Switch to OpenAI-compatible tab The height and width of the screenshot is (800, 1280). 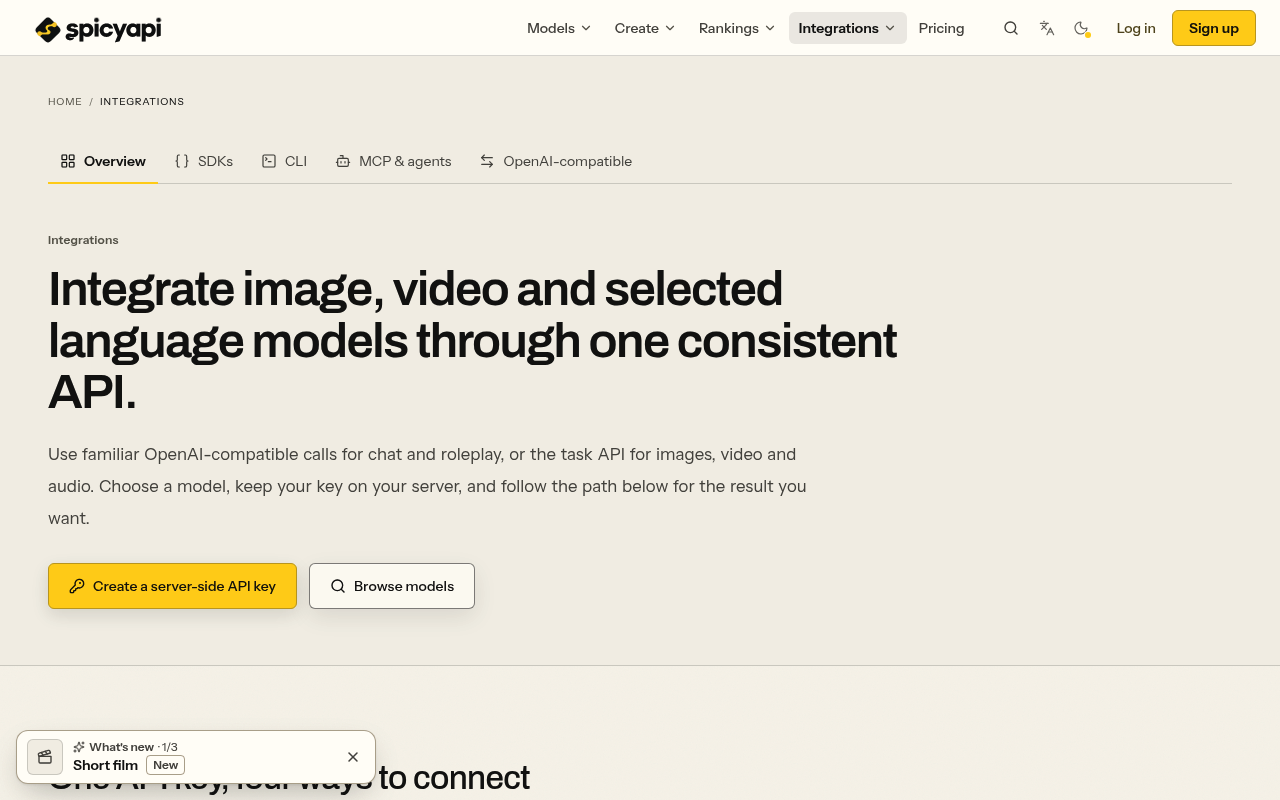coord(556,161)
